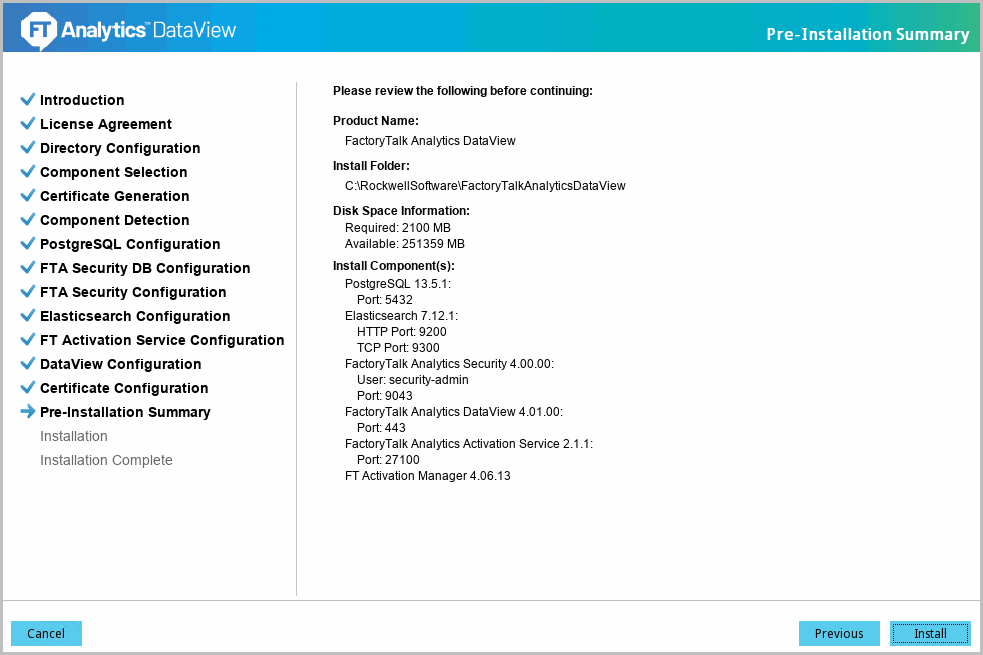Screen dimensions: 983x655
Task: Click the install folder path text
Action: [x=485, y=186]
